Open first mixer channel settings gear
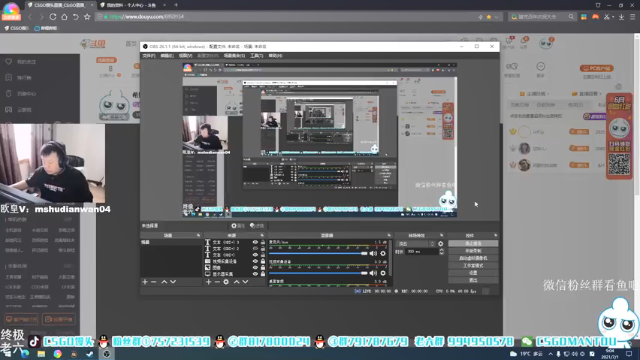 pos(383,253)
